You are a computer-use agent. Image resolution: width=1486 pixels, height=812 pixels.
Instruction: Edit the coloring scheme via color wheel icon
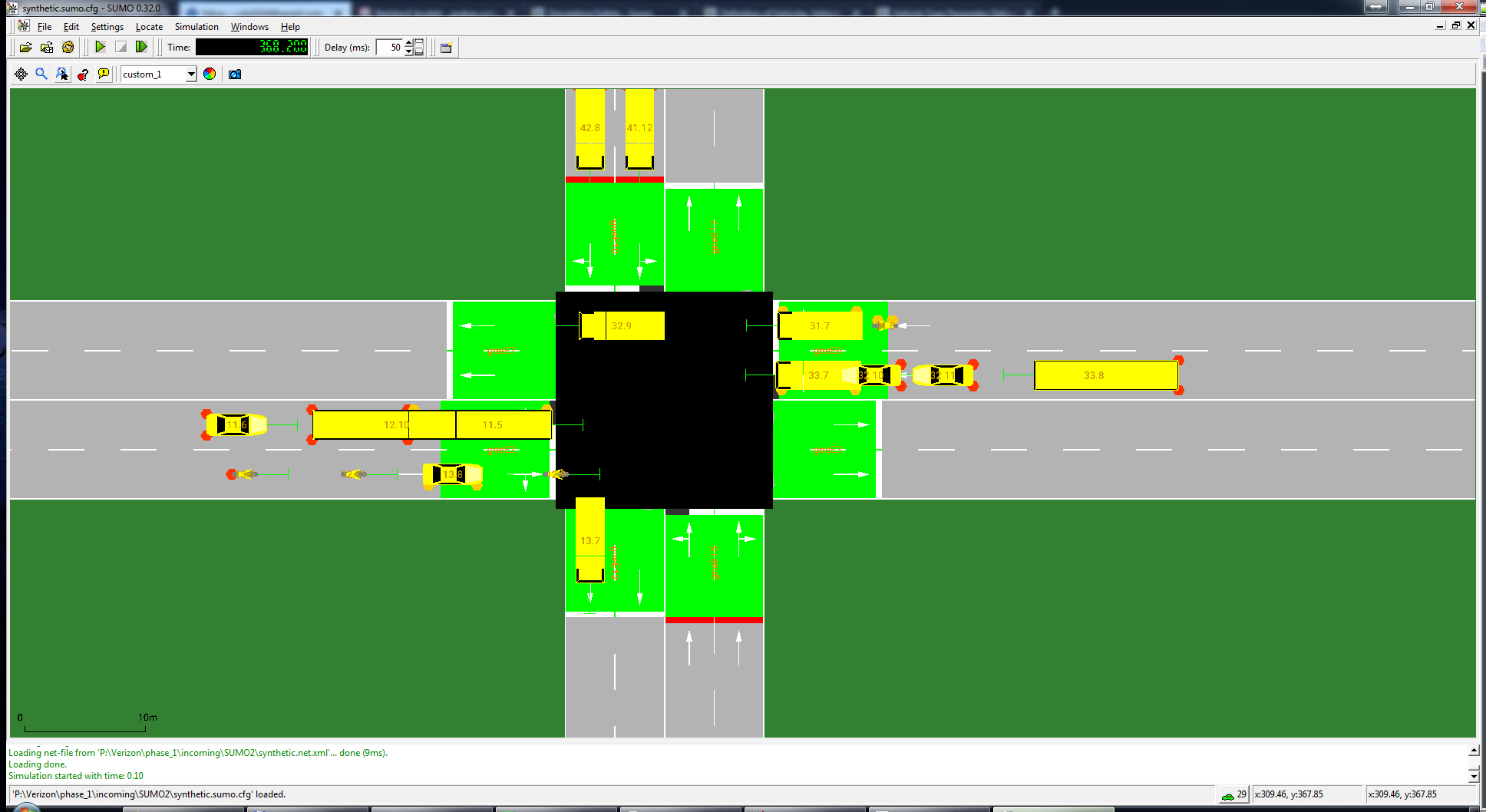coord(210,74)
